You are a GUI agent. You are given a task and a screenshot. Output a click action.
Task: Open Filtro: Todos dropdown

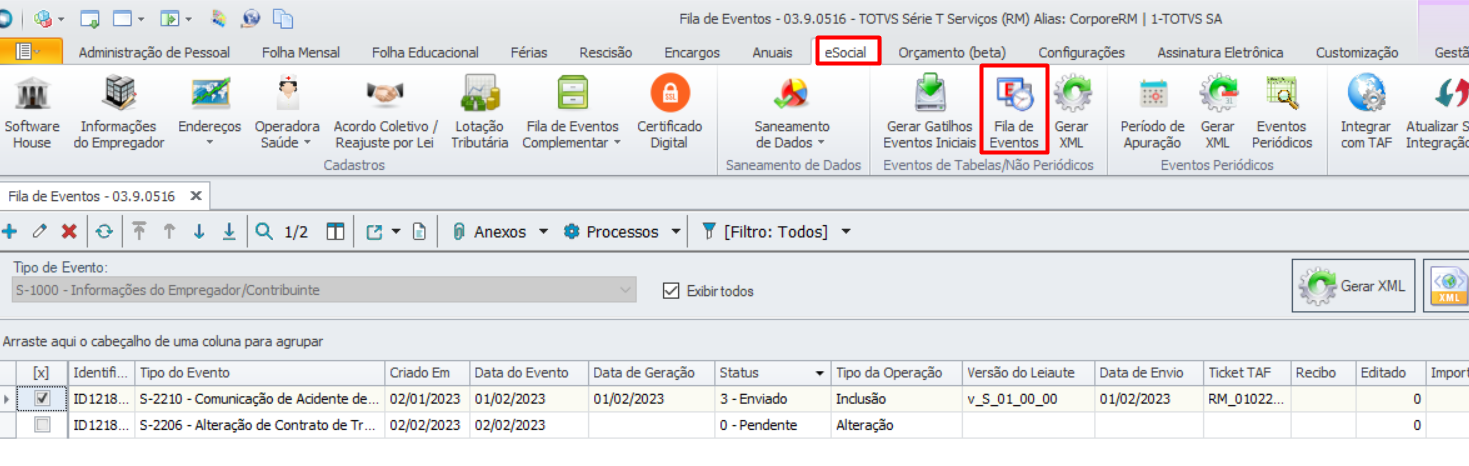coord(776,232)
